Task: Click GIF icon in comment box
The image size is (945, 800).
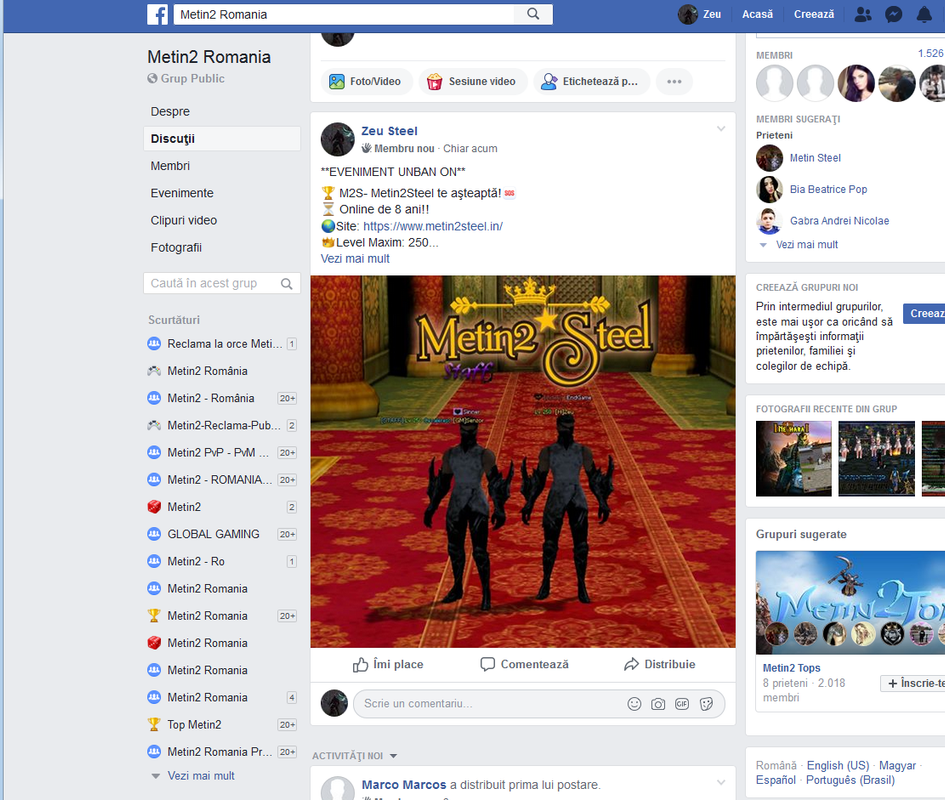Action: pyautogui.click(x=682, y=704)
